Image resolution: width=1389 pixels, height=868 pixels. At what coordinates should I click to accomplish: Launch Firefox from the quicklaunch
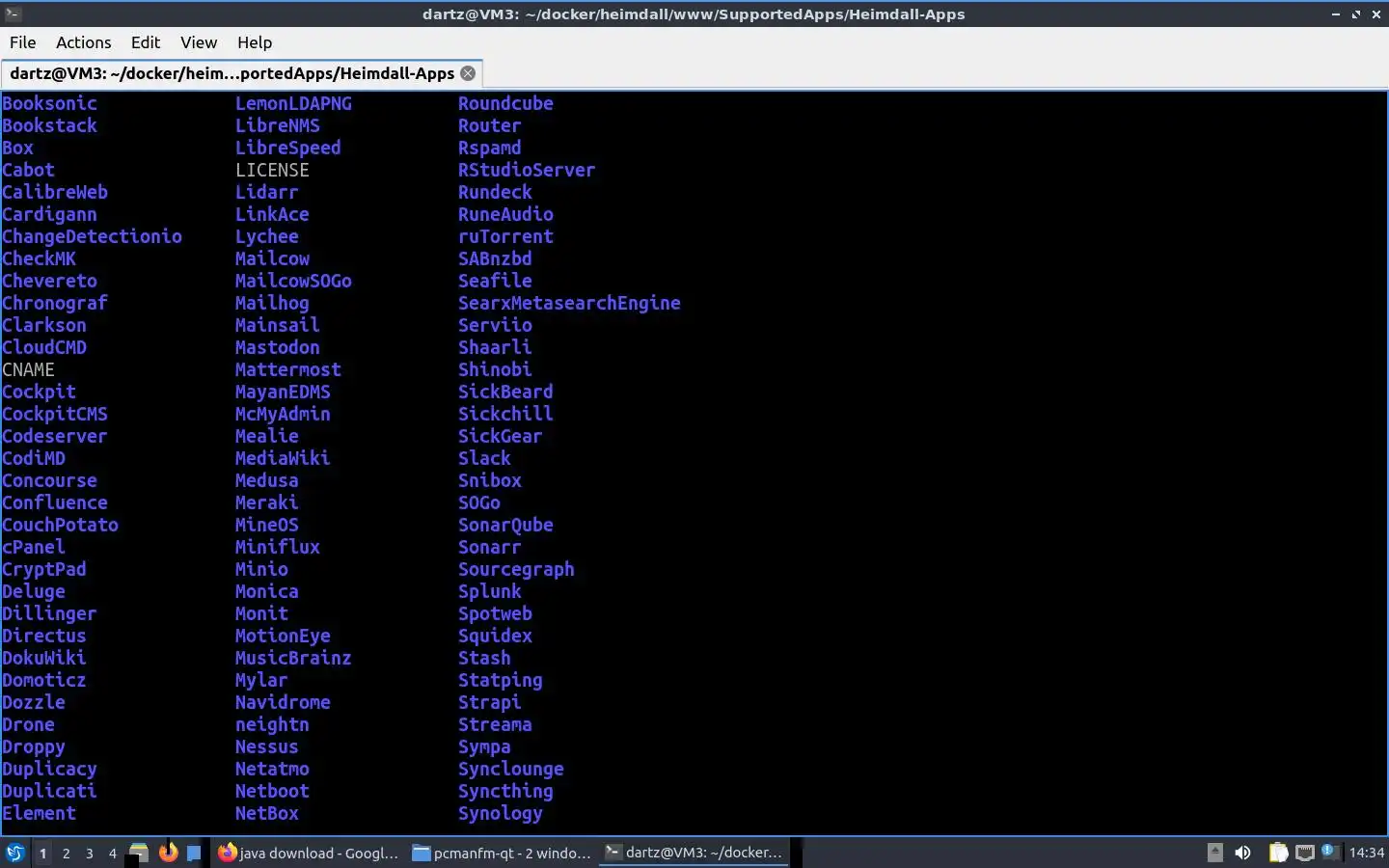coord(168,853)
